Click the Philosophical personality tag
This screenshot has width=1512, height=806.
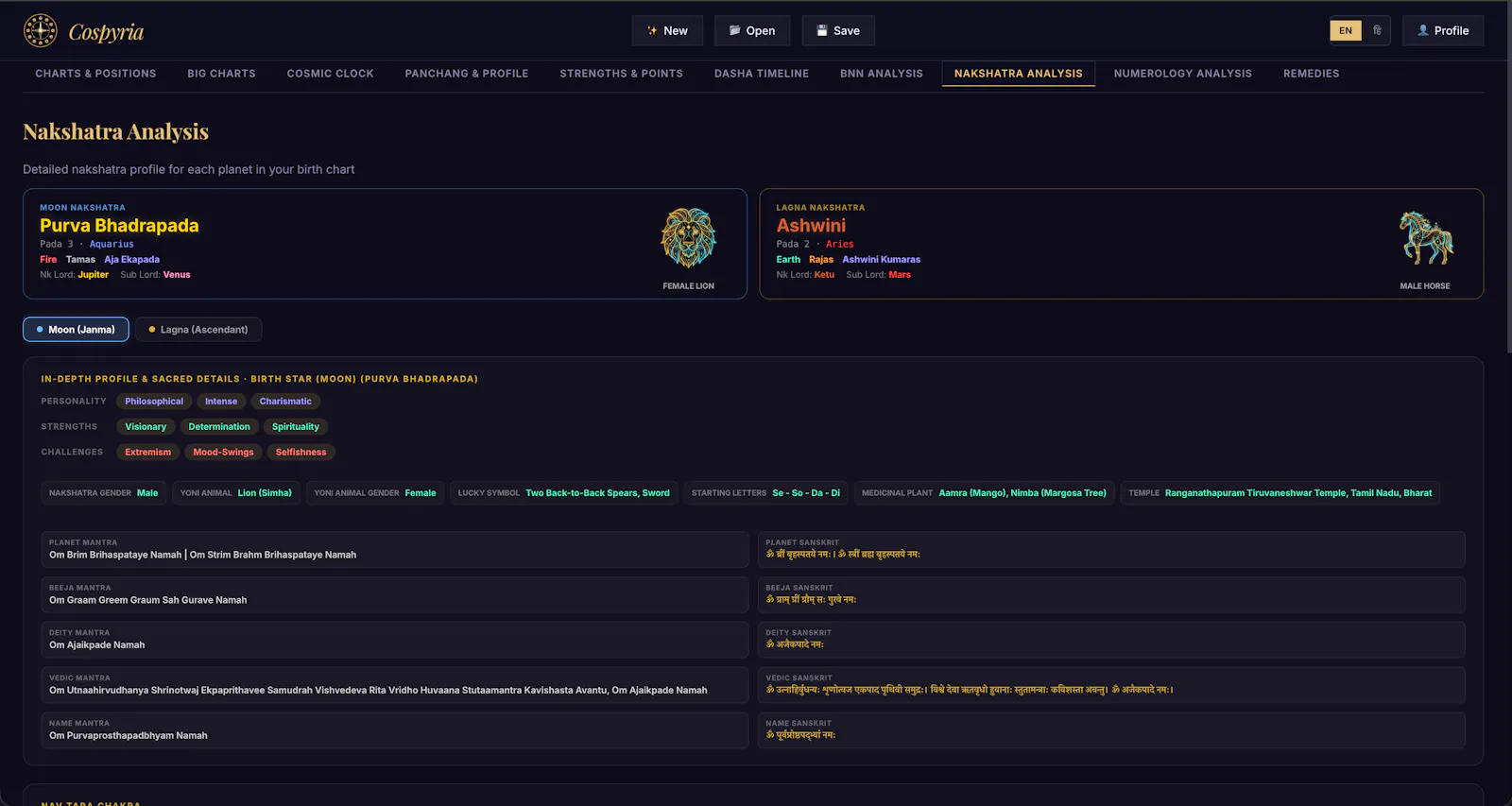(x=154, y=402)
